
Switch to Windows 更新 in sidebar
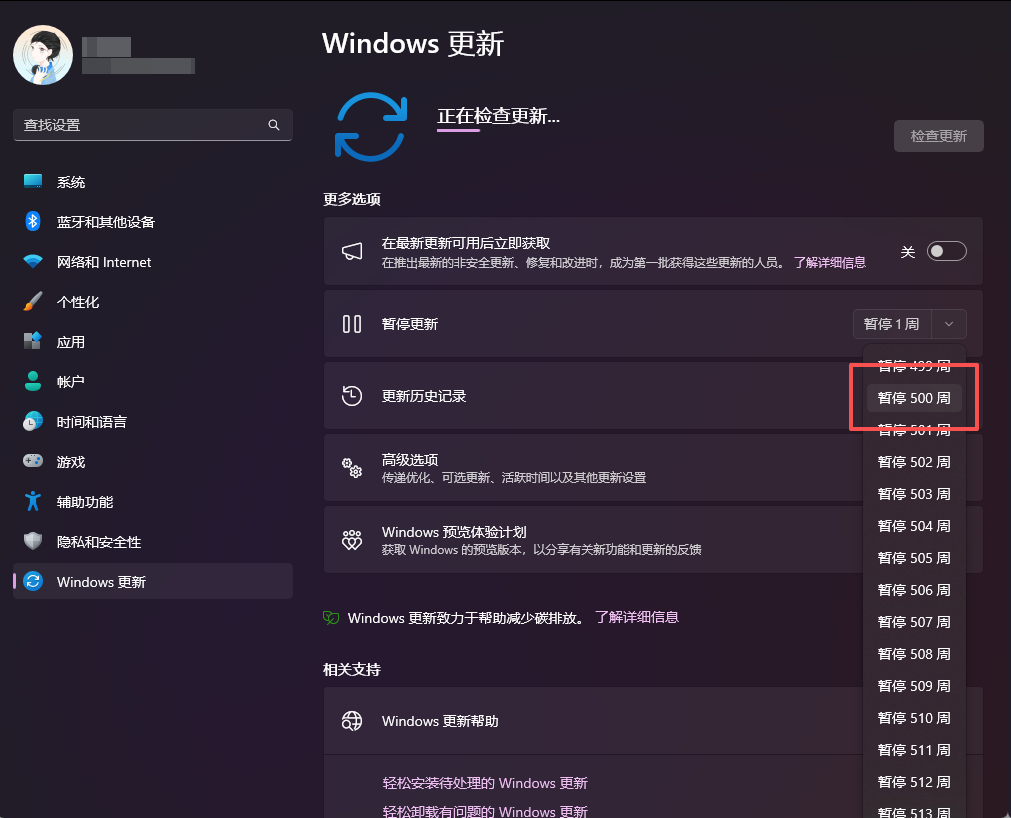pyautogui.click(x=97, y=581)
